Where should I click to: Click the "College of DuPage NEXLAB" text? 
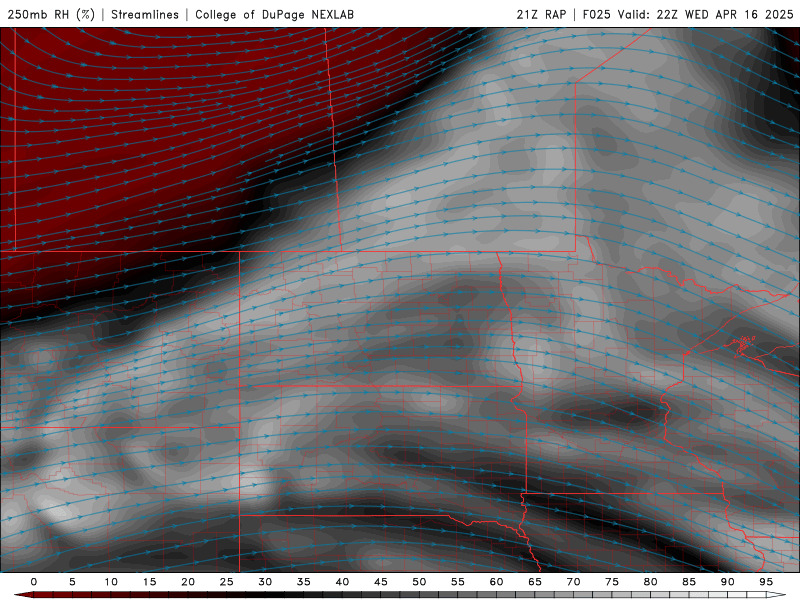pos(274,15)
